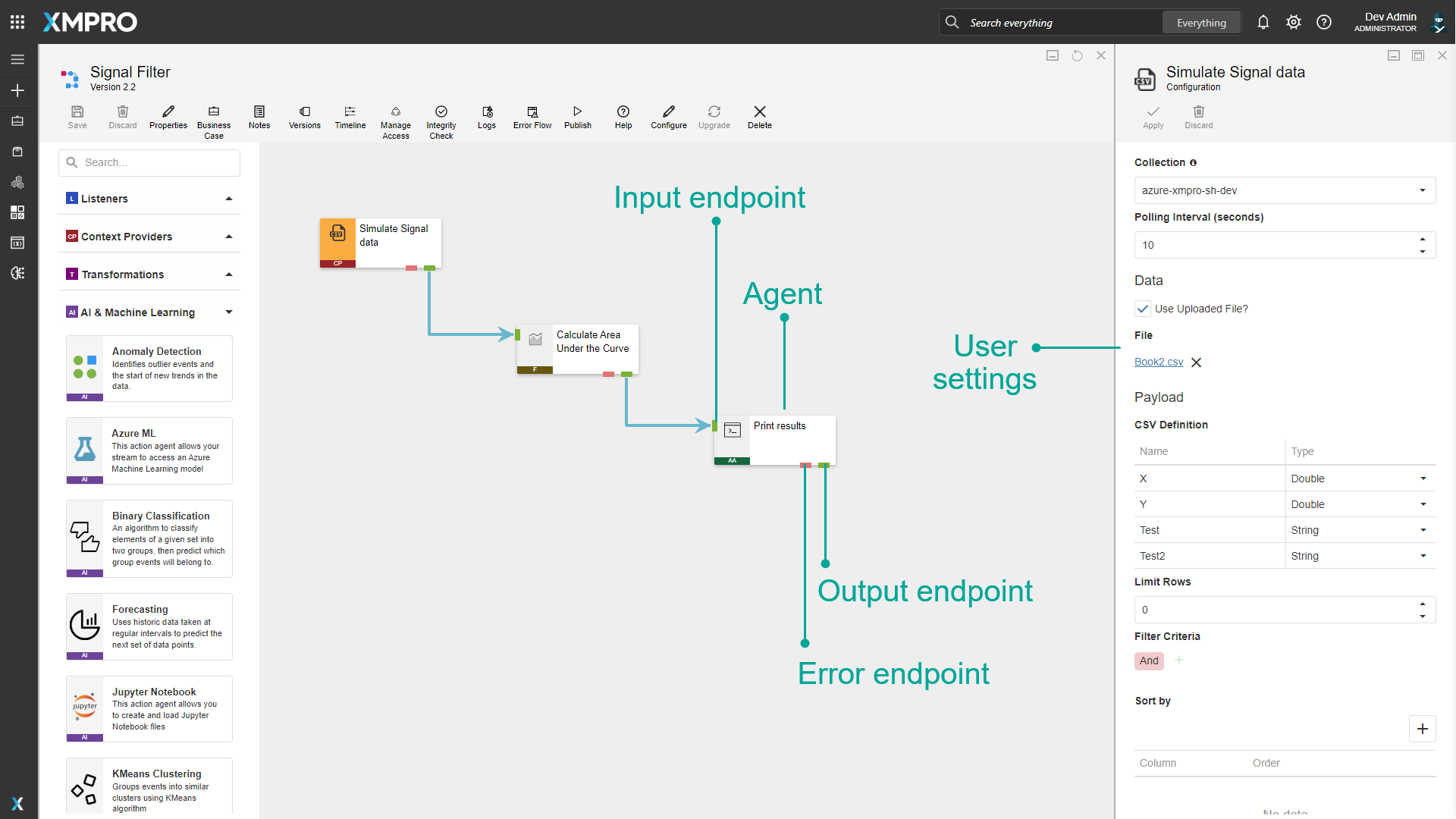View the Error Flow

pyautogui.click(x=532, y=118)
